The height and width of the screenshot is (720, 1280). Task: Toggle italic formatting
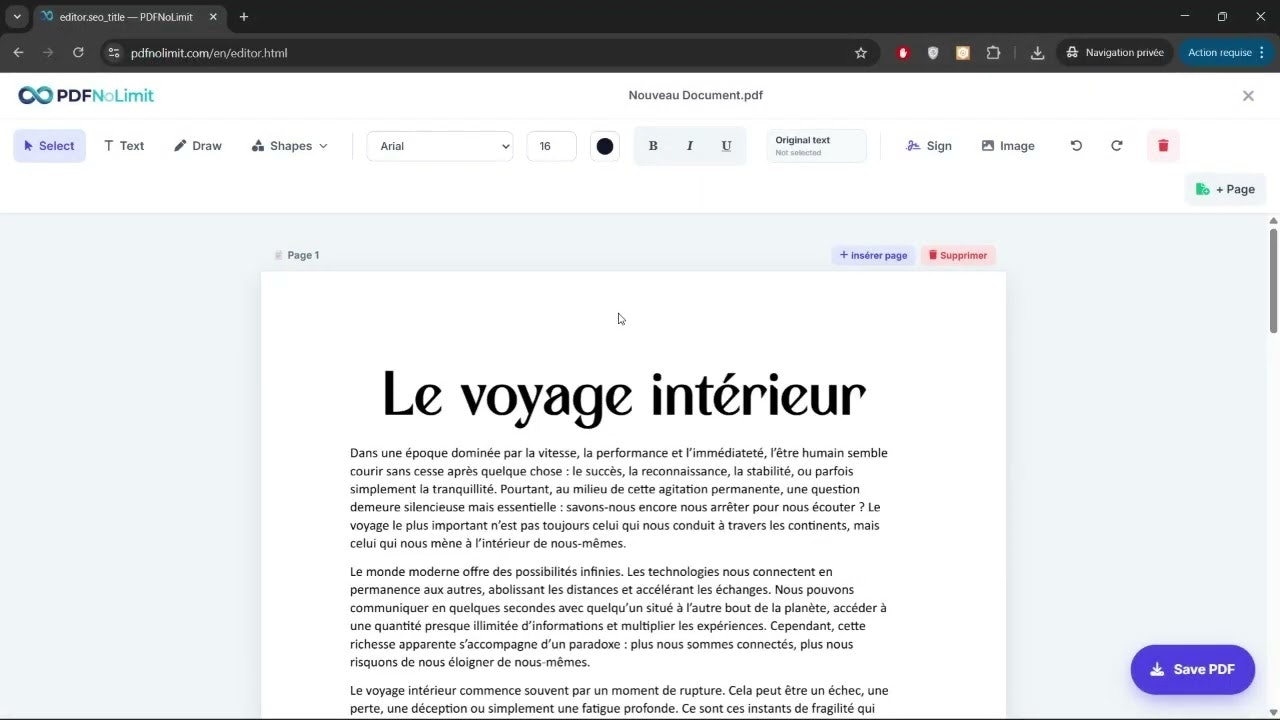690,145
